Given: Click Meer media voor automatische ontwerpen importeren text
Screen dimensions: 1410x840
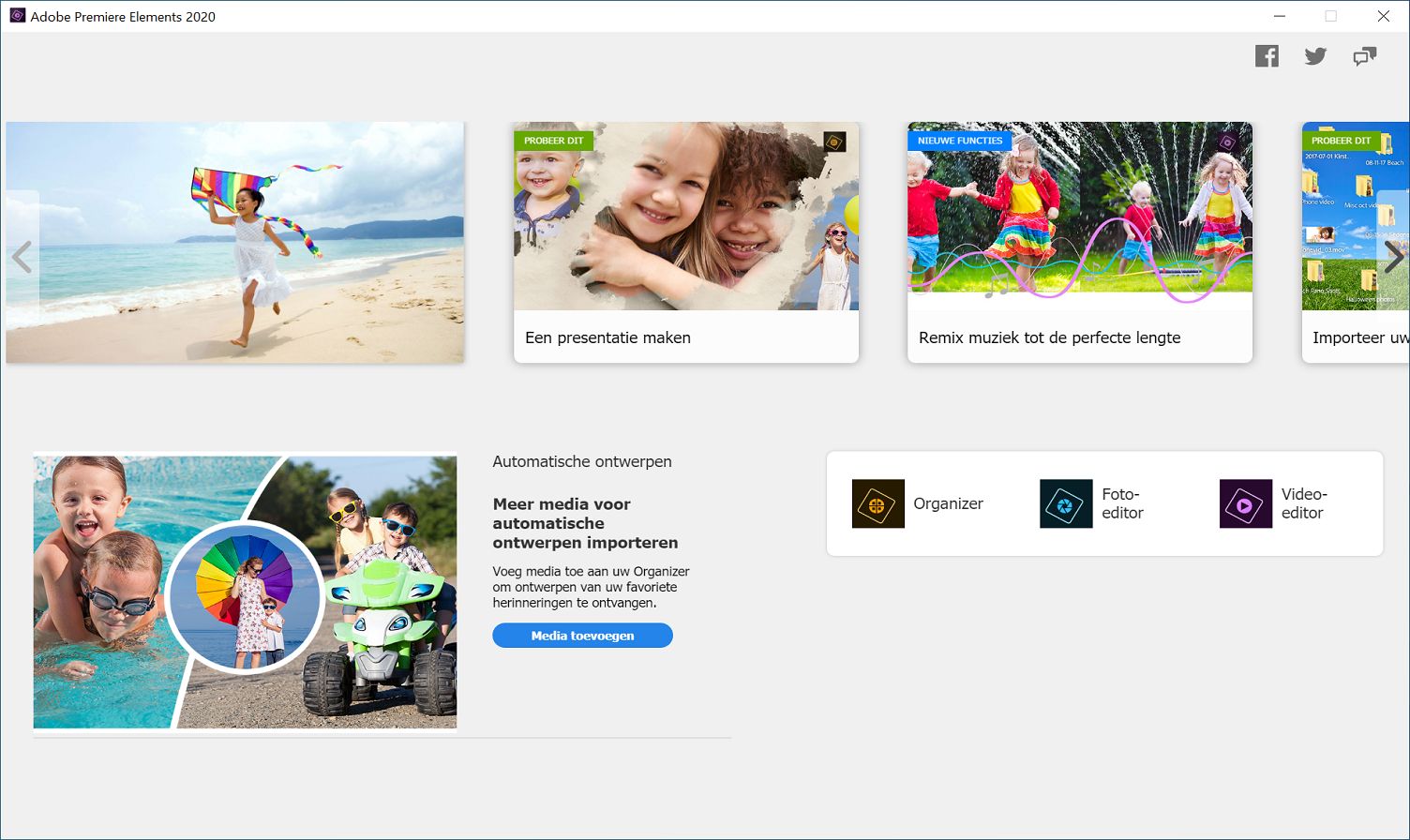Looking at the screenshot, I should (x=585, y=523).
